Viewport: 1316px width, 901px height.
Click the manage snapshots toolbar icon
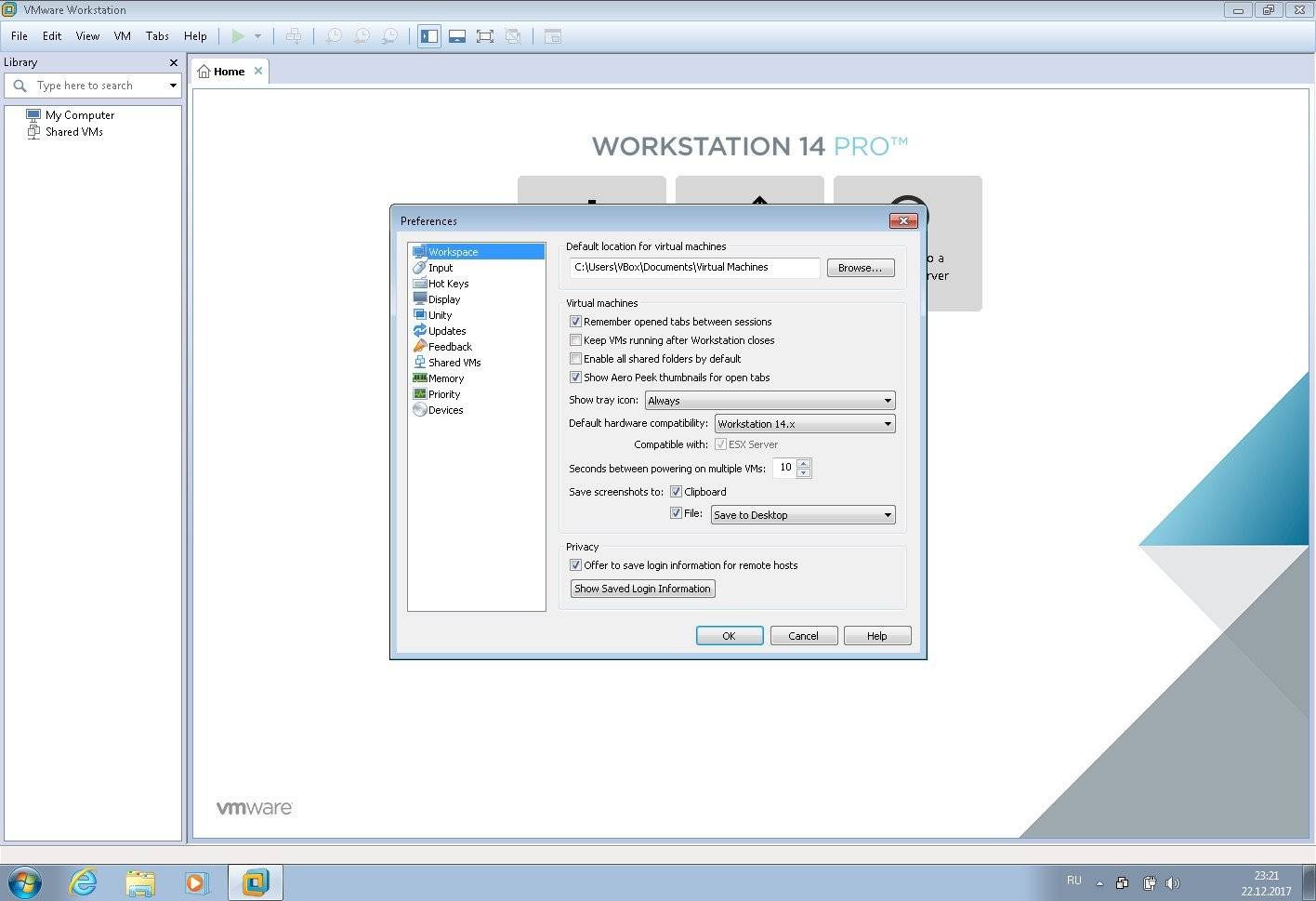(x=390, y=36)
